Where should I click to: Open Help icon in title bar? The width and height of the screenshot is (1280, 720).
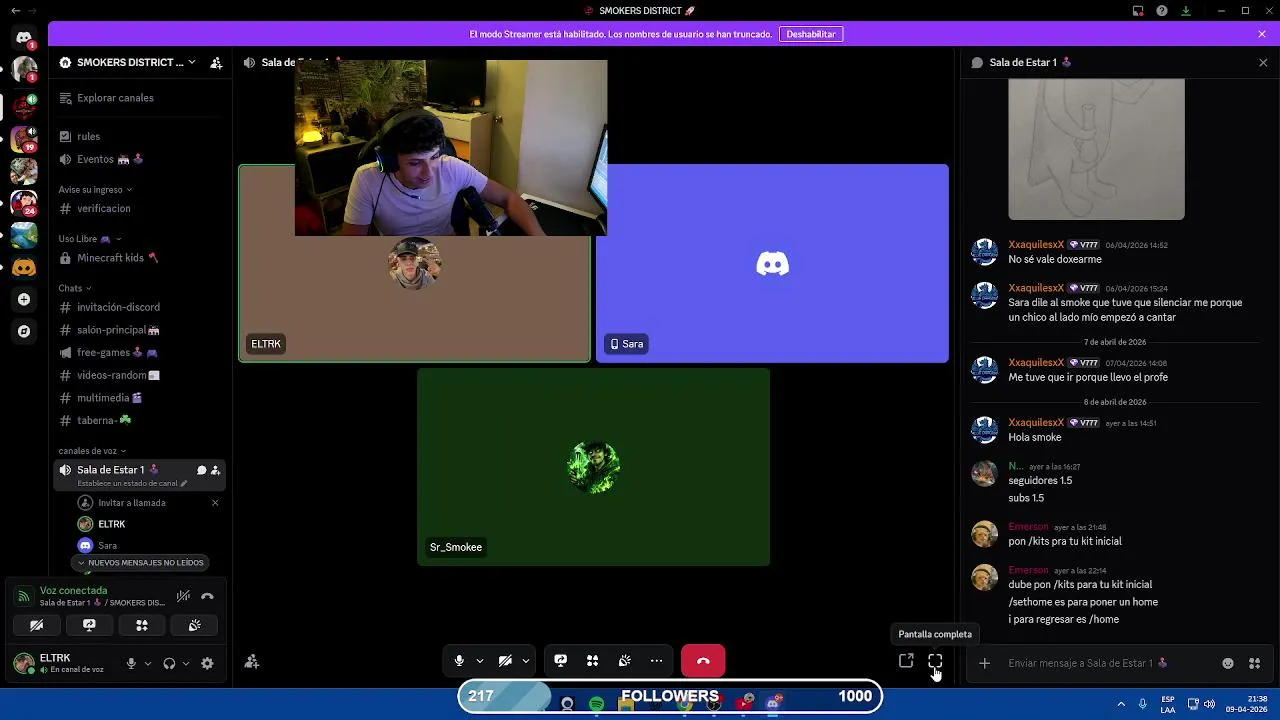1162,11
